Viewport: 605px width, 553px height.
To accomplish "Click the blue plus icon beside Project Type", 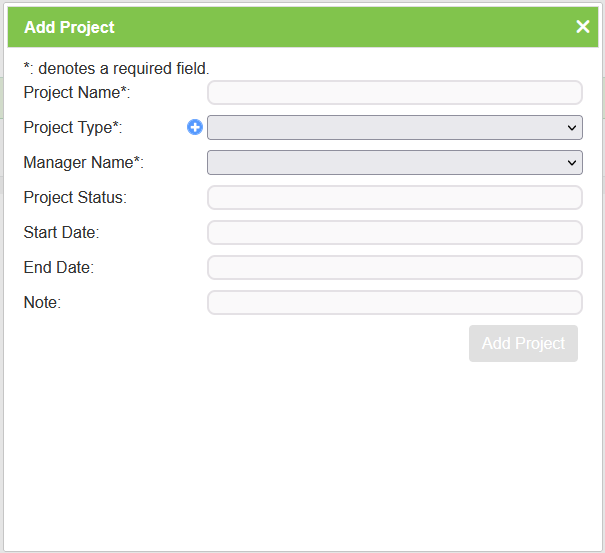I will click(x=195, y=127).
